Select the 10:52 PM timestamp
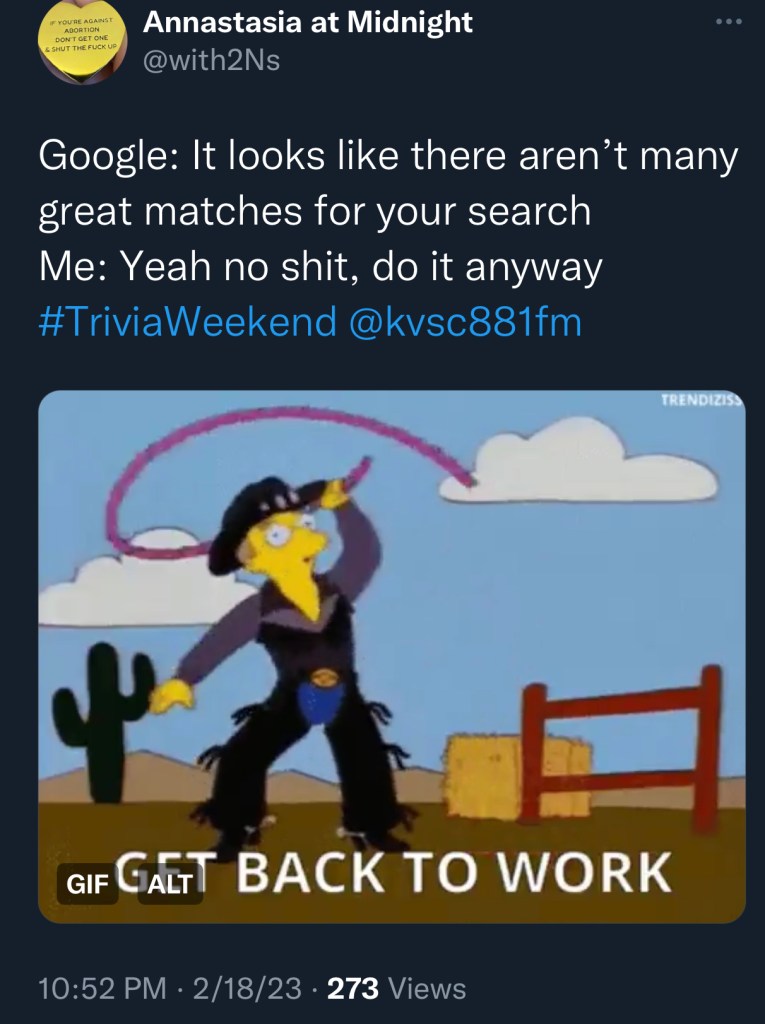 click(x=103, y=988)
